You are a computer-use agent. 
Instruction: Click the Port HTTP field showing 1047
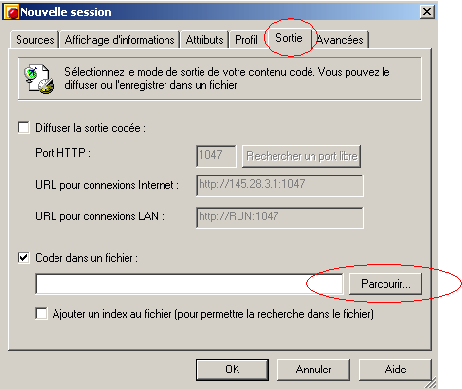(216, 156)
